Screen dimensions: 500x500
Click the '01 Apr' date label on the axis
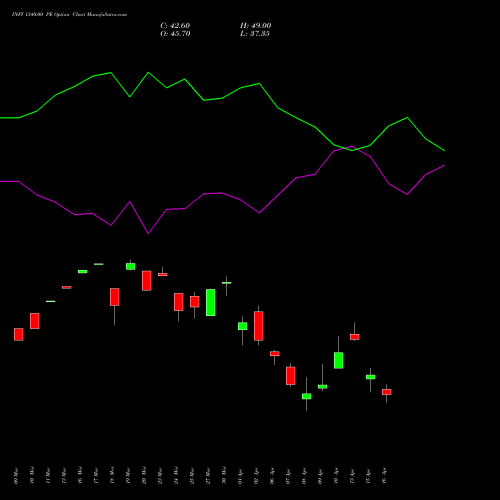[x=241, y=476]
